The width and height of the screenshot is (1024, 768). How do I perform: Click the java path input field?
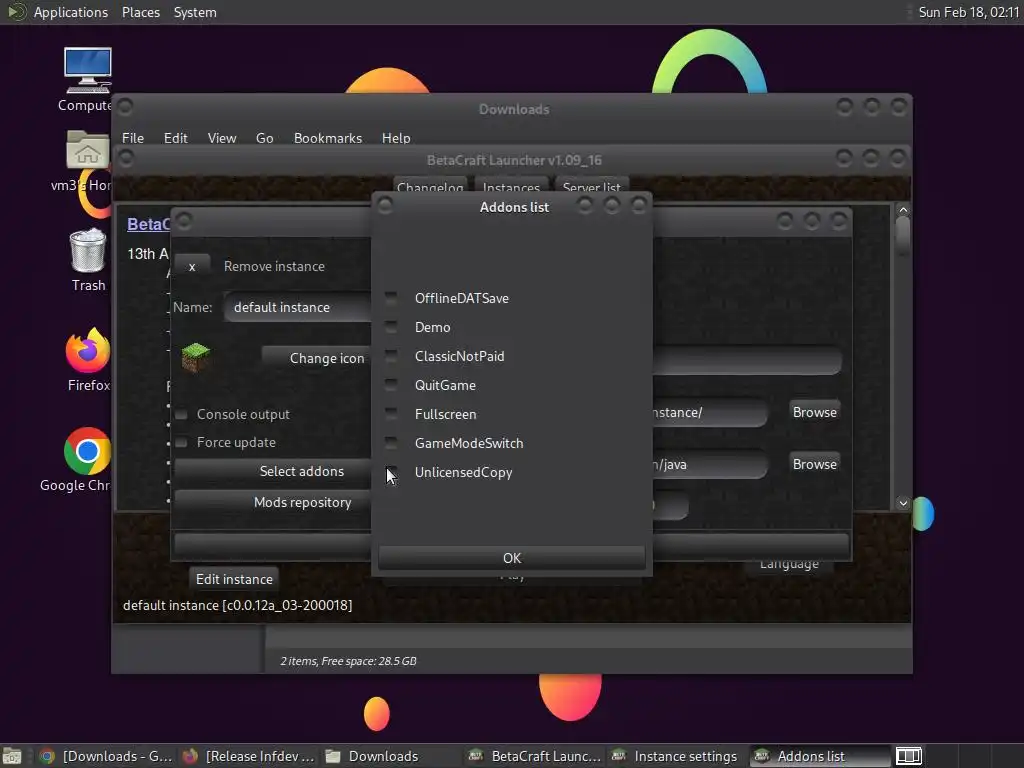click(x=710, y=465)
